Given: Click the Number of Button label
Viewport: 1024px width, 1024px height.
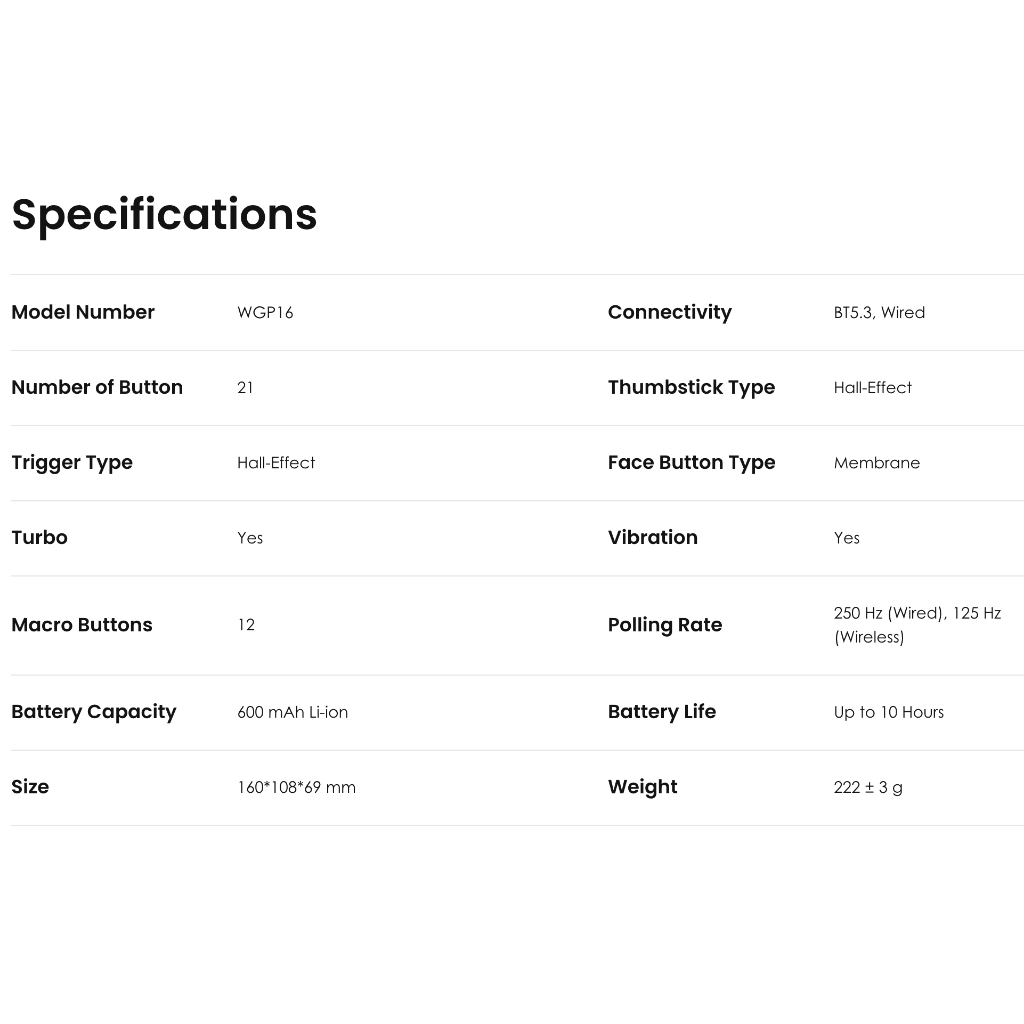Looking at the screenshot, I should pyautogui.click(x=97, y=387).
